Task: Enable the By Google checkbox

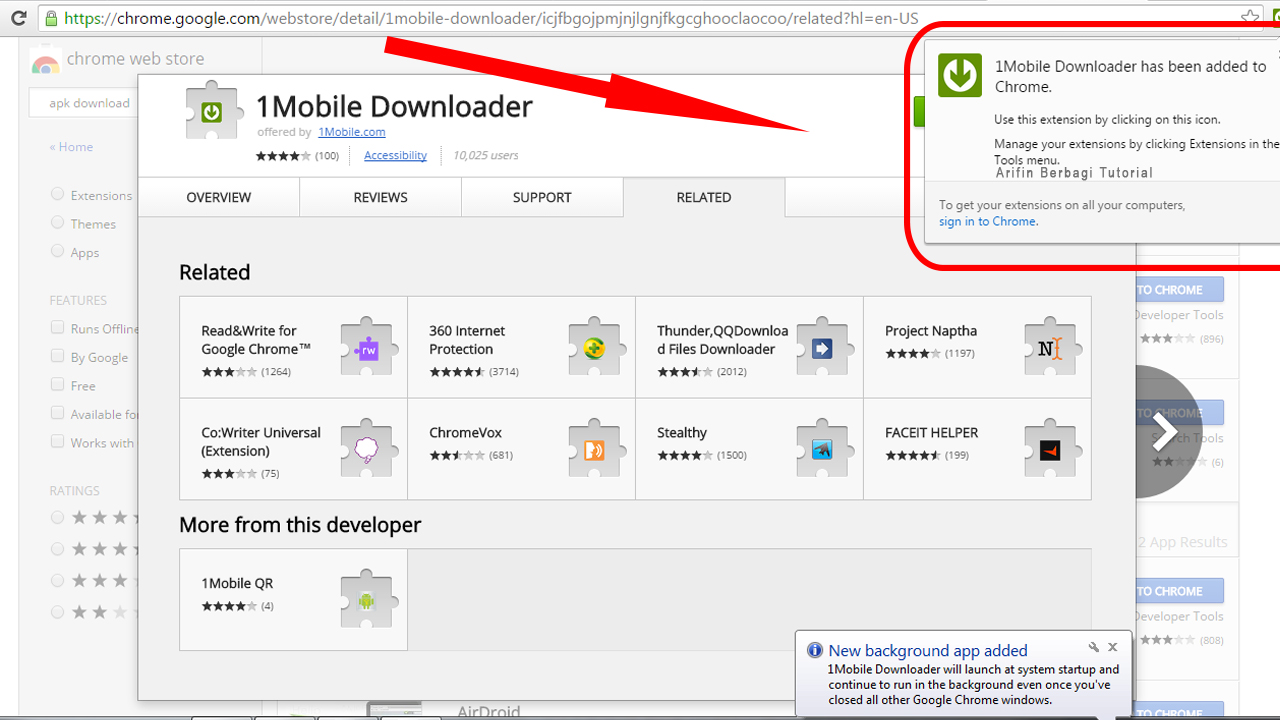Action: point(57,356)
